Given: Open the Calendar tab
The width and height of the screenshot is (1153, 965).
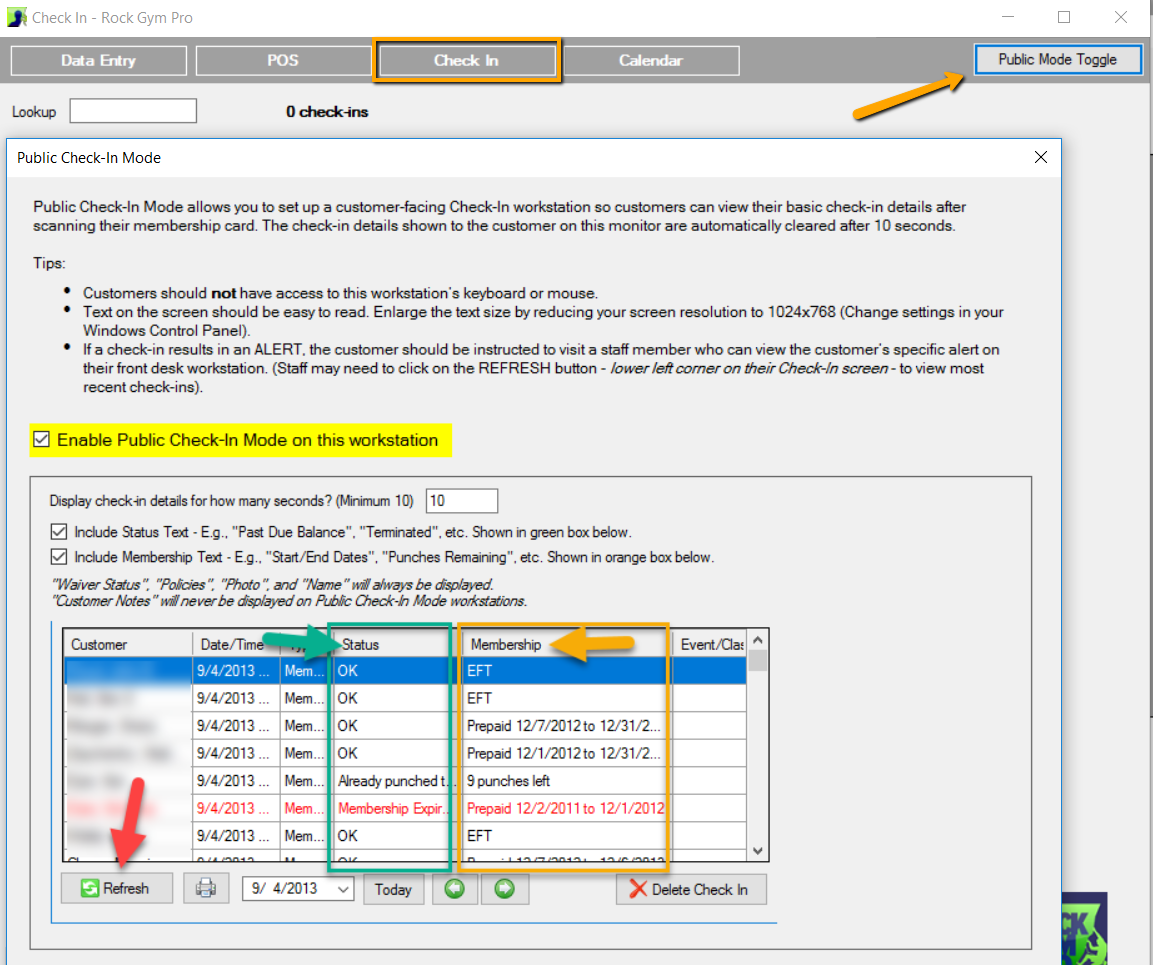Looking at the screenshot, I should pyautogui.click(x=651, y=60).
